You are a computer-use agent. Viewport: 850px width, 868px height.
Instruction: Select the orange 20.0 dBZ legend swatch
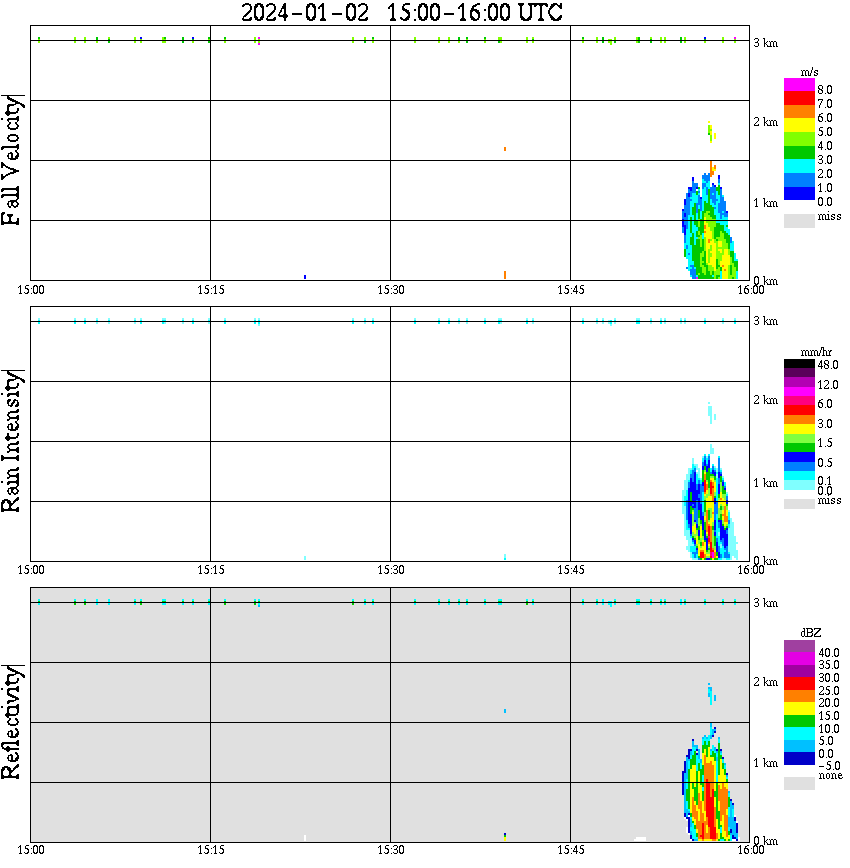799,696
